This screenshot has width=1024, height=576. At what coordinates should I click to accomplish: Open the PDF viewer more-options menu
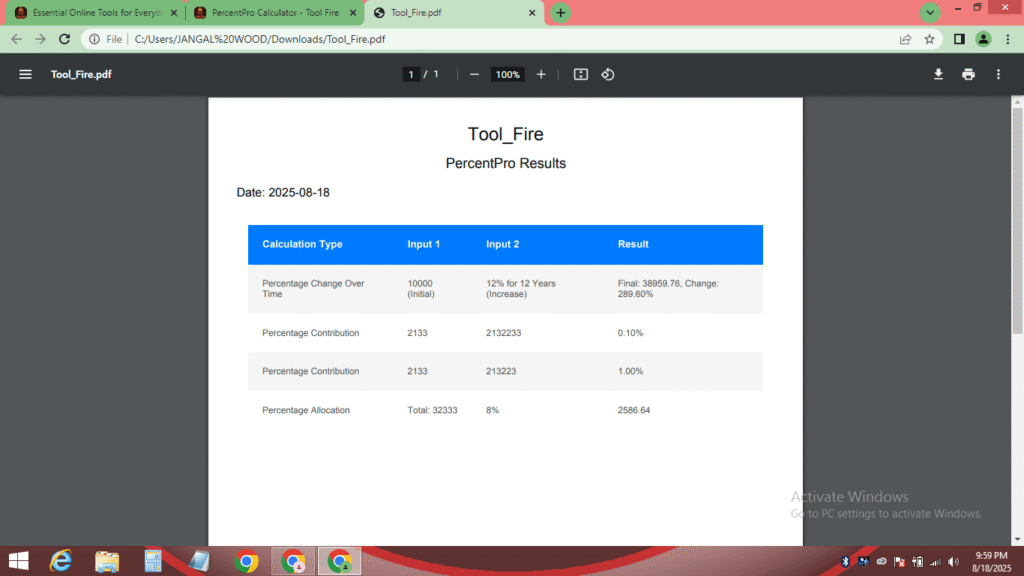coord(997,74)
